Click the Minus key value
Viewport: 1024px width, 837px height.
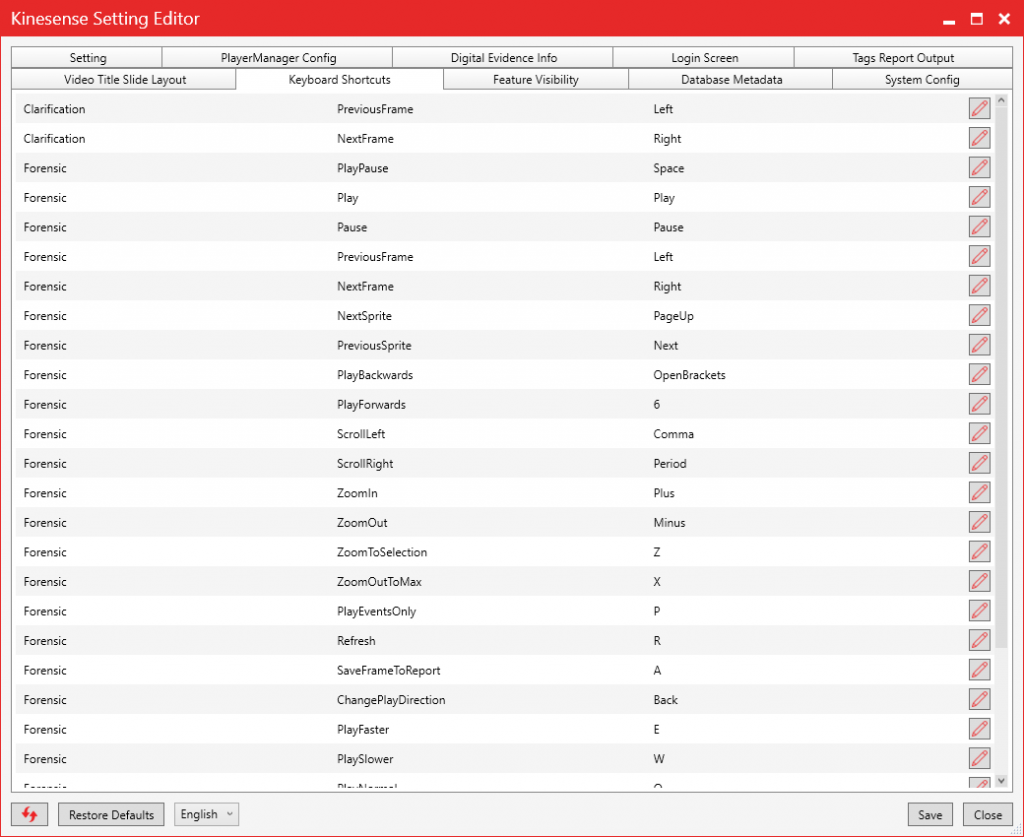[x=669, y=523]
